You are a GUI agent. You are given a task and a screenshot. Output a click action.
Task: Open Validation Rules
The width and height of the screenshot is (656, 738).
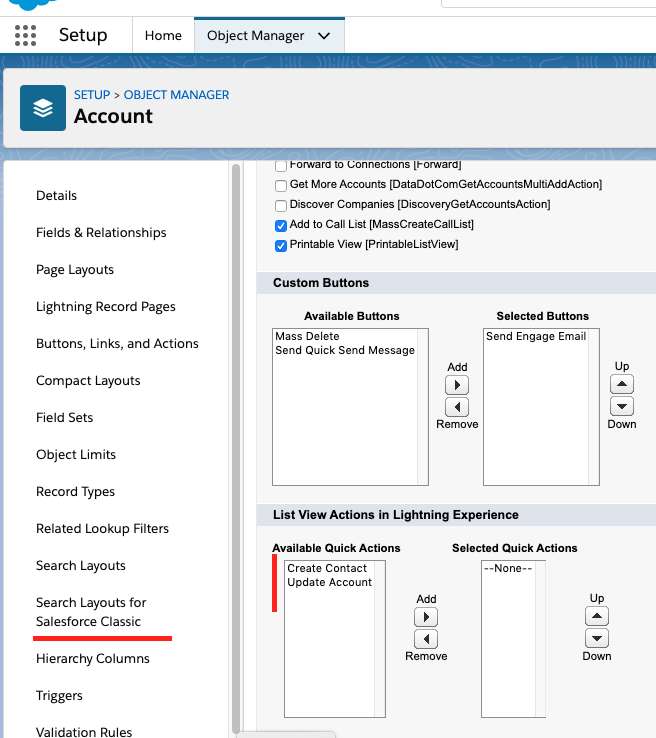coord(84,732)
